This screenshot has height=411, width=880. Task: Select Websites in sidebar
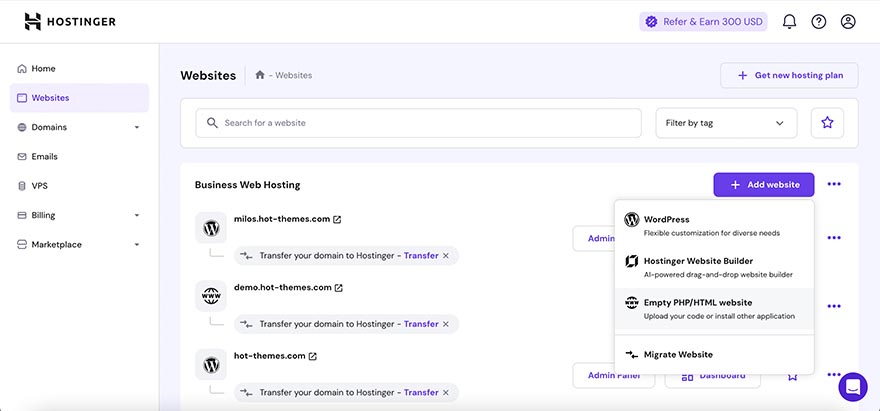tap(79, 98)
